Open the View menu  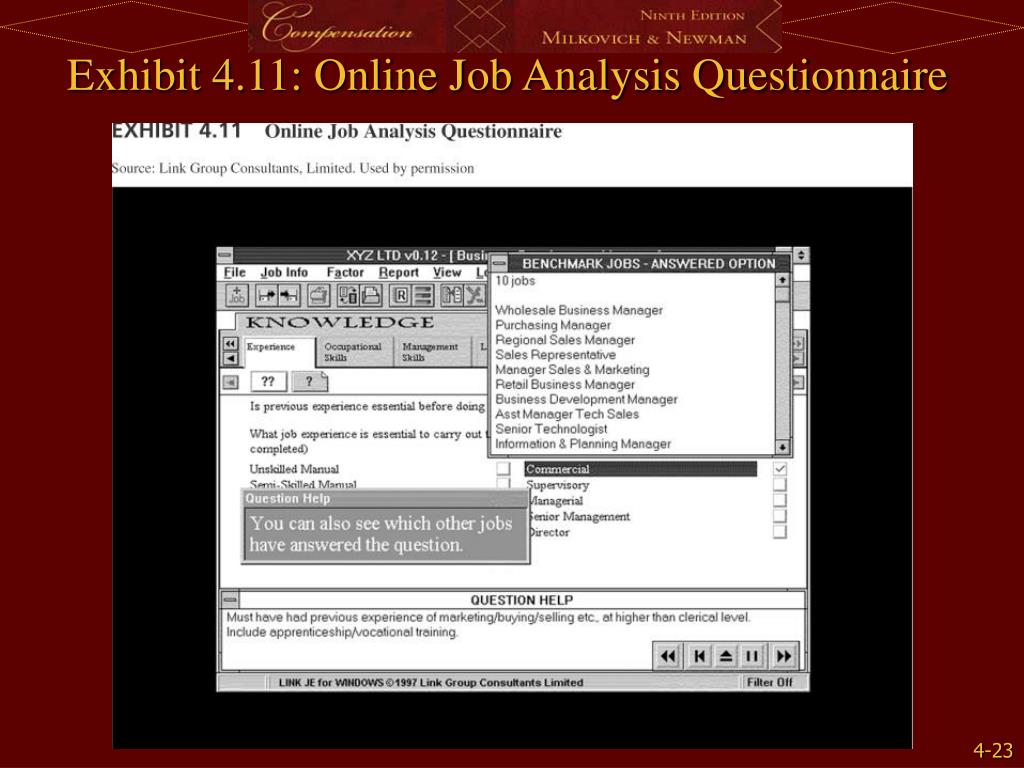[x=447, y=272]
